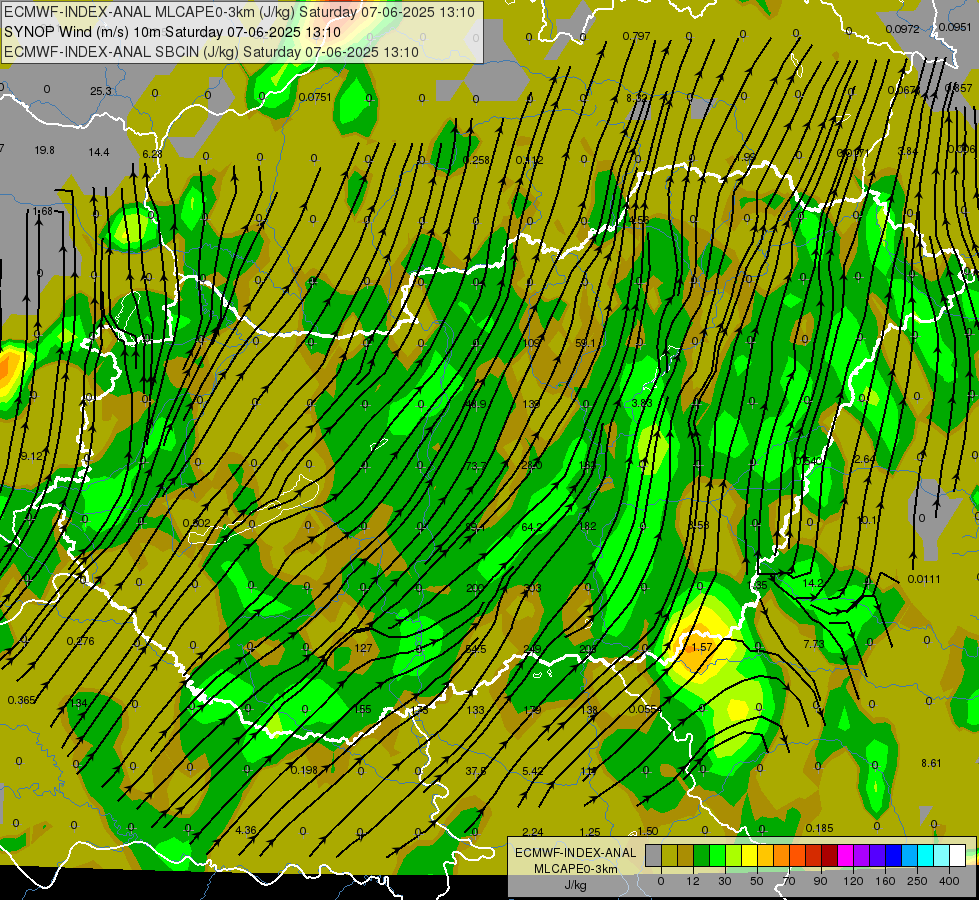Click the legend scale label 50
The height and width of the screenshot is (900, 979).
coord(757,881)
